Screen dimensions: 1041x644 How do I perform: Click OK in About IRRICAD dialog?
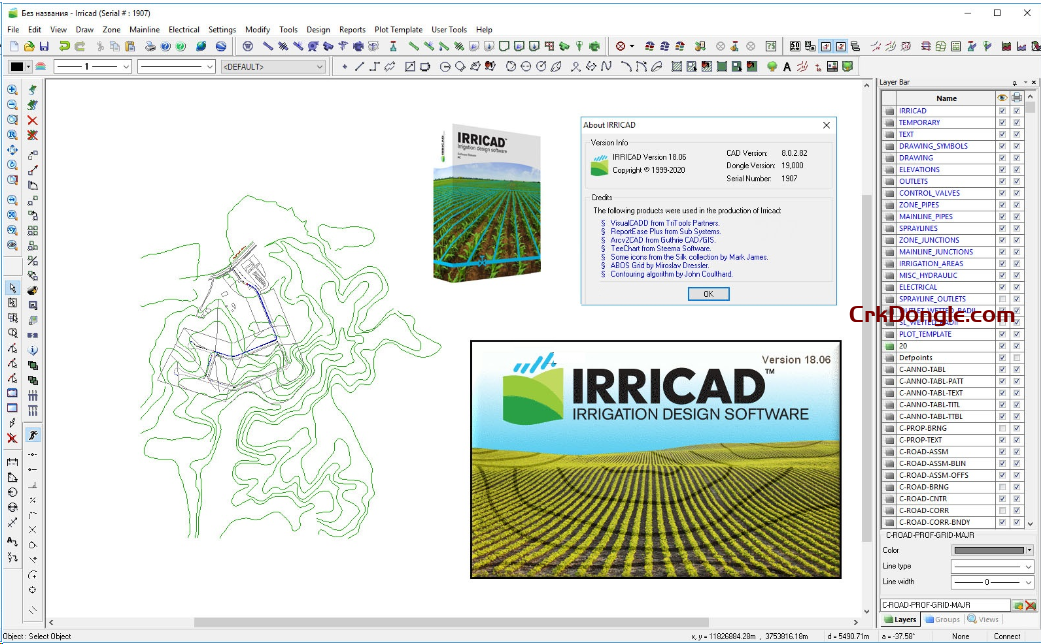coord(708,294)
